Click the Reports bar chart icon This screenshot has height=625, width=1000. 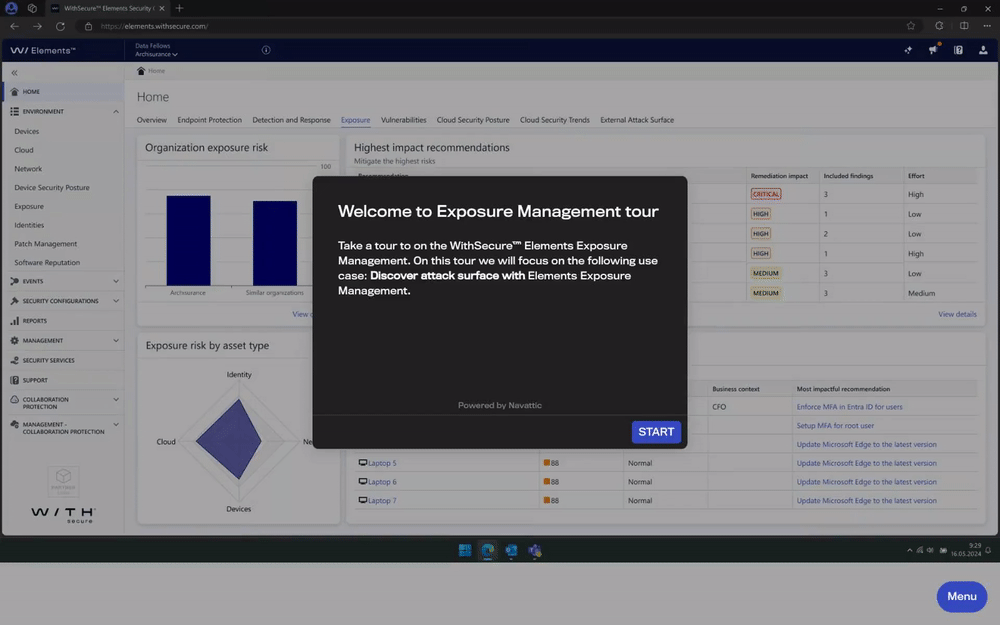point(14,321)
